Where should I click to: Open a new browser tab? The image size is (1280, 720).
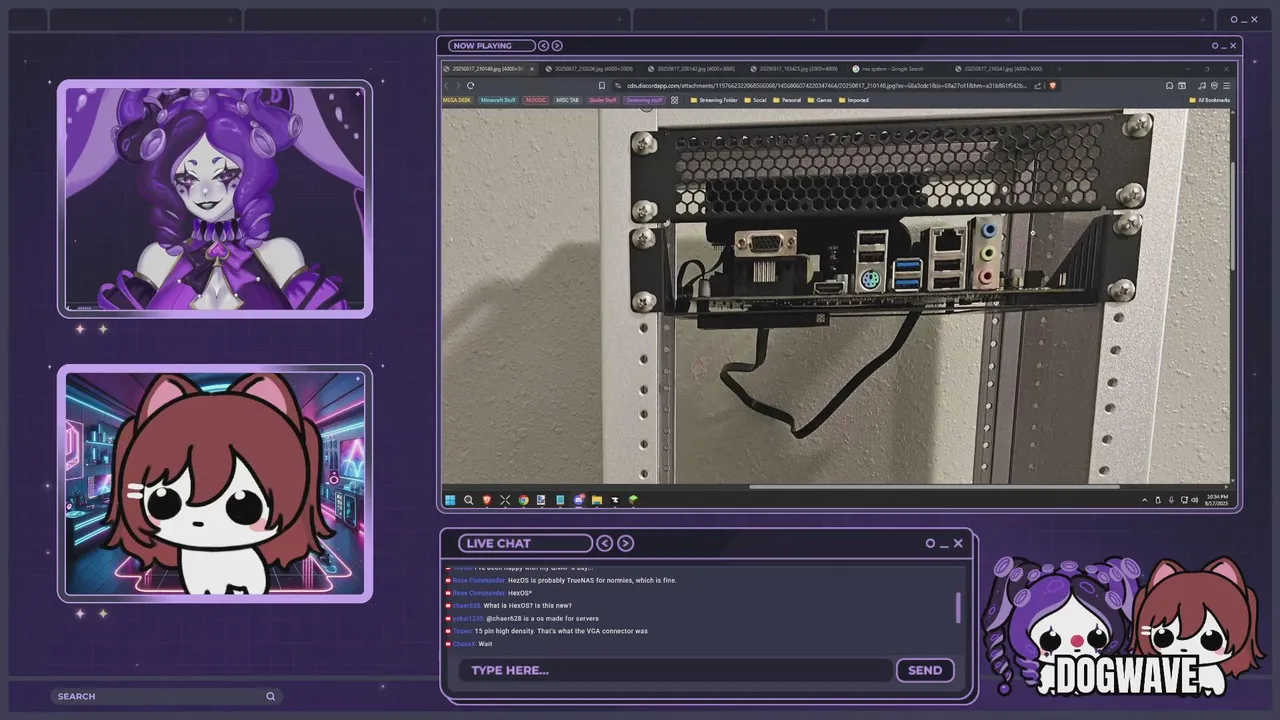[1059, 69]
